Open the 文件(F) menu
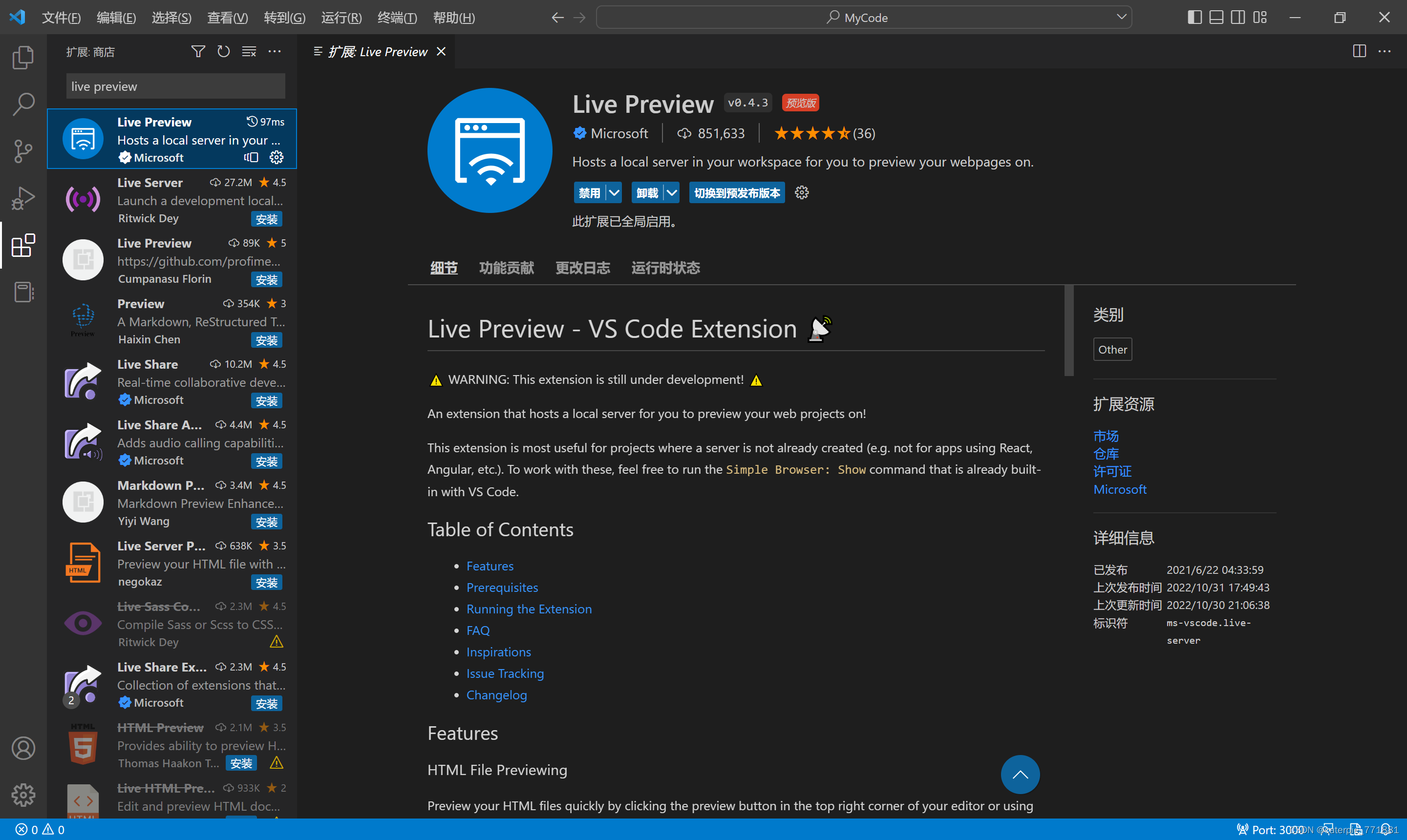Viewport: 1407px width, 840px height. [61, 18]
